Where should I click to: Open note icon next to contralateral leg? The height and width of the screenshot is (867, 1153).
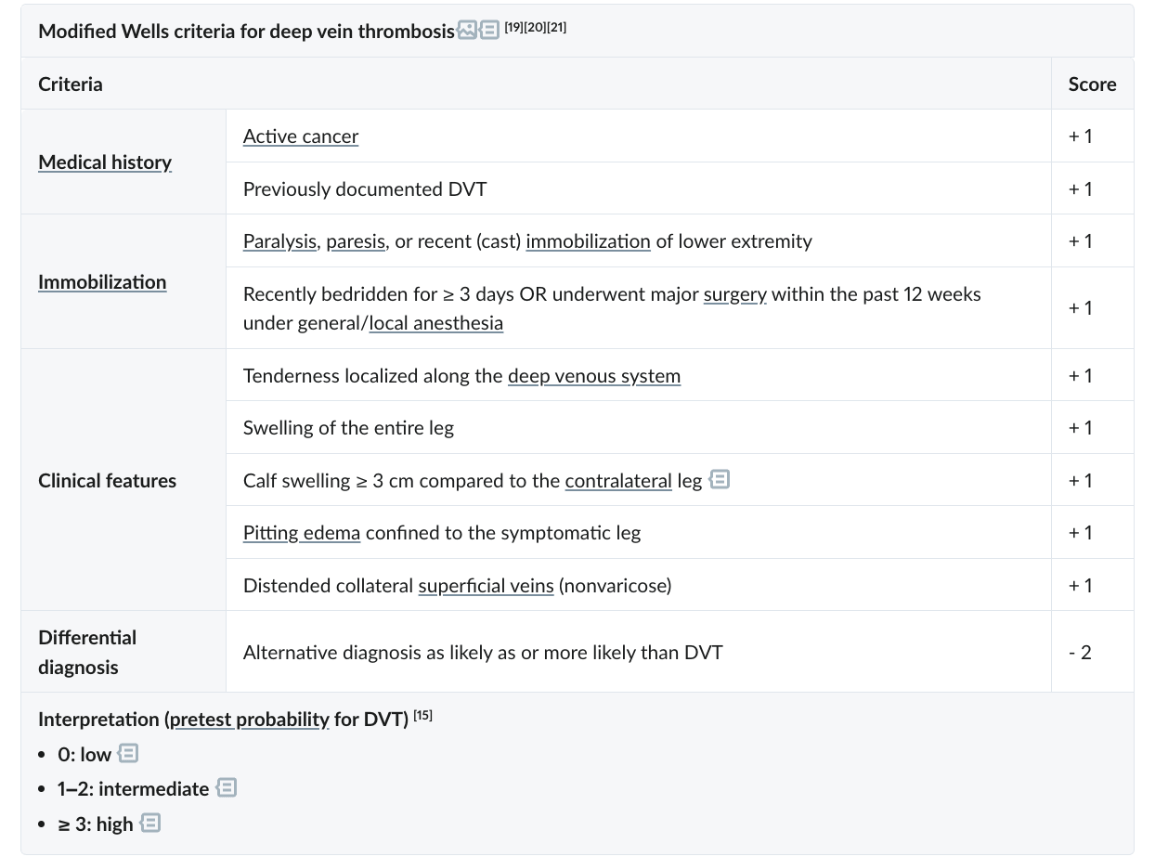click(720, 479)
